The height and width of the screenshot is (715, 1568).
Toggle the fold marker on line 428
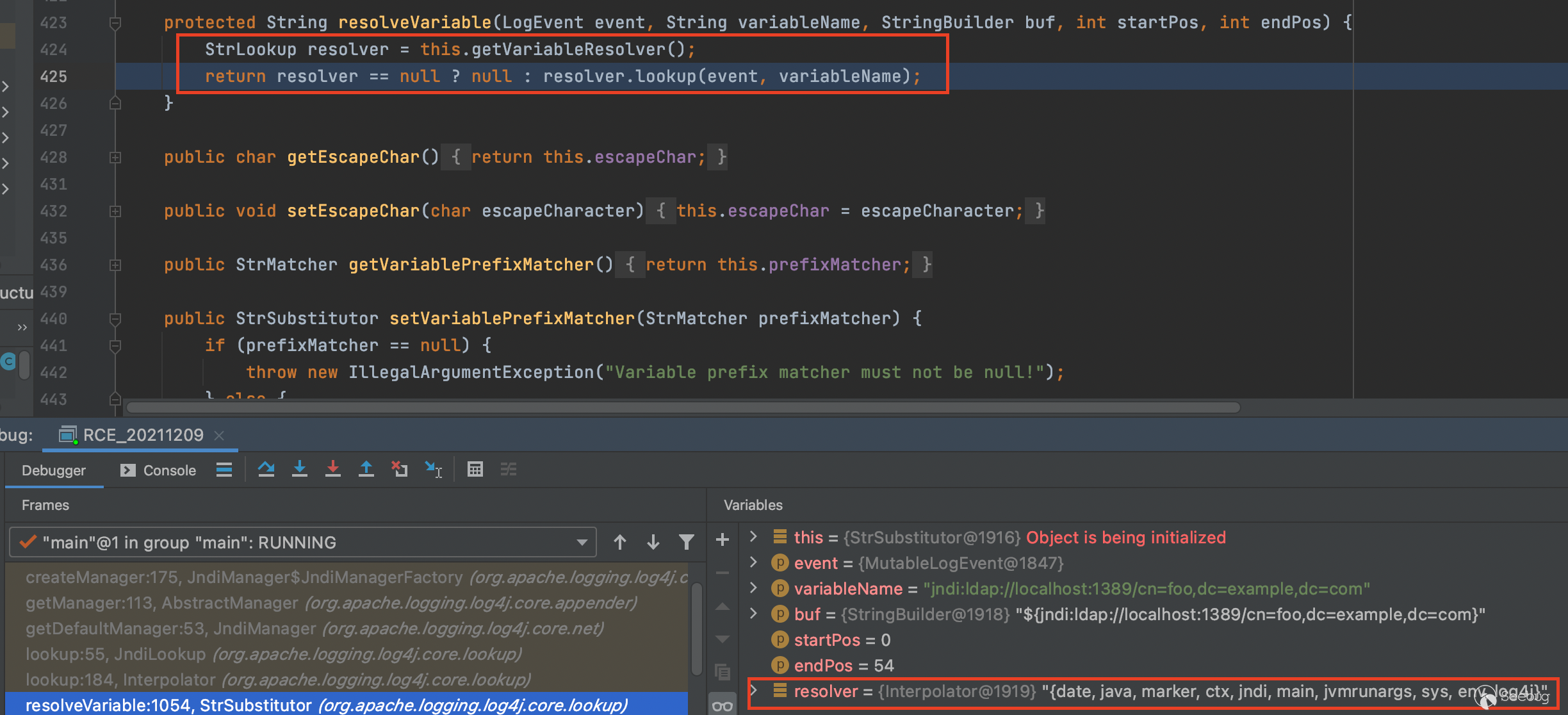click(115, 158)
